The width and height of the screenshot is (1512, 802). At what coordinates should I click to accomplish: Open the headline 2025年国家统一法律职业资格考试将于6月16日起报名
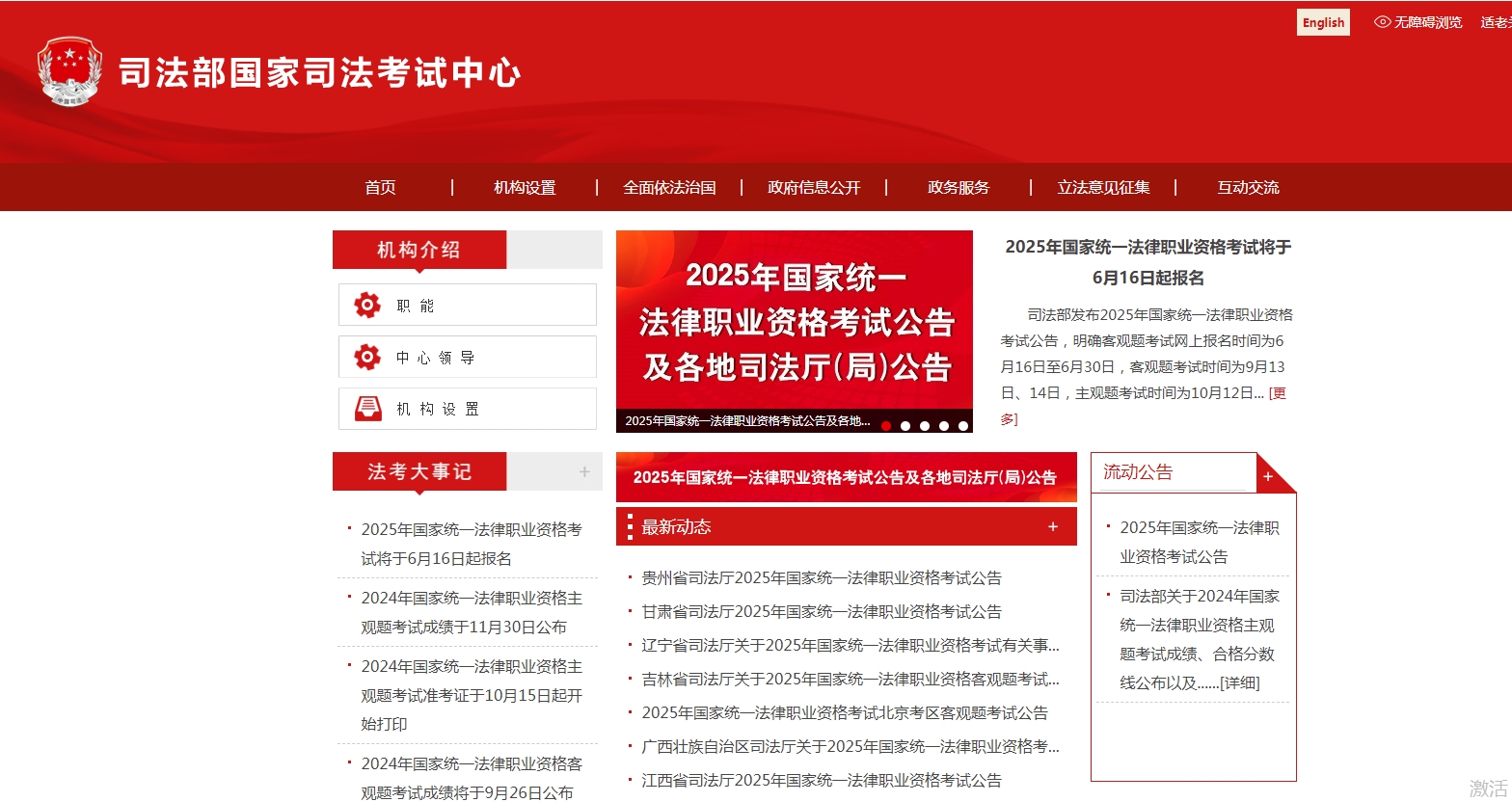pyautogui.click(x=1147, y=262)
